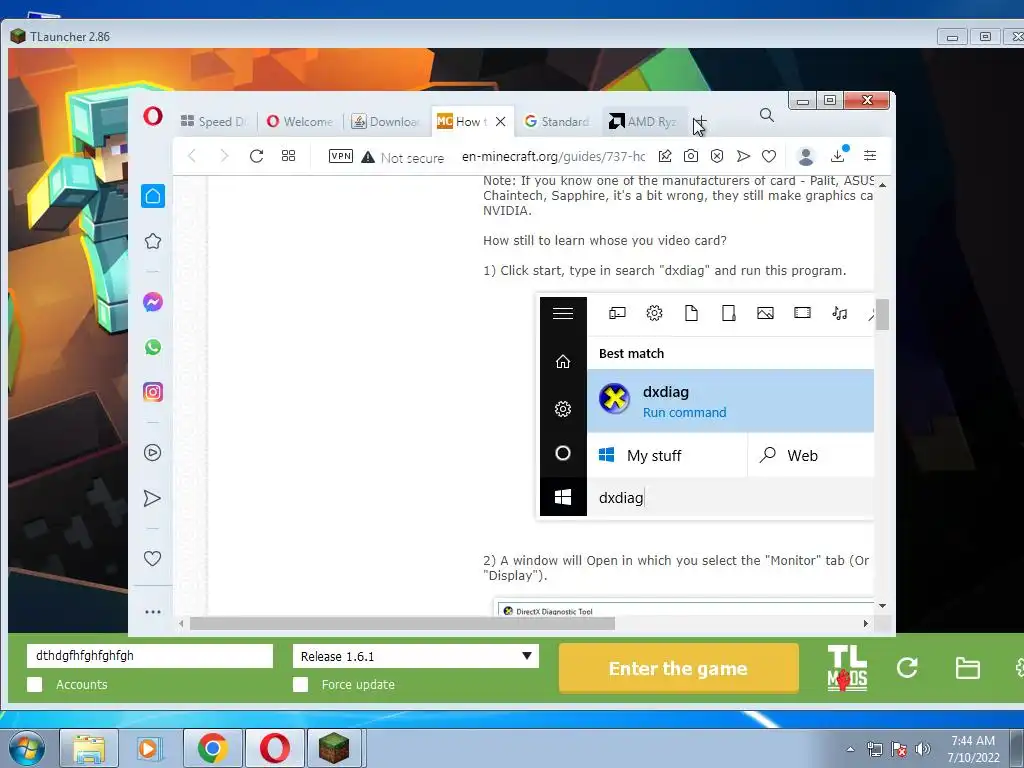Viewport: 1024px width, 768px height.
Task: Open WhatsApp in Opera sidebar
Action: coord(153,347)
